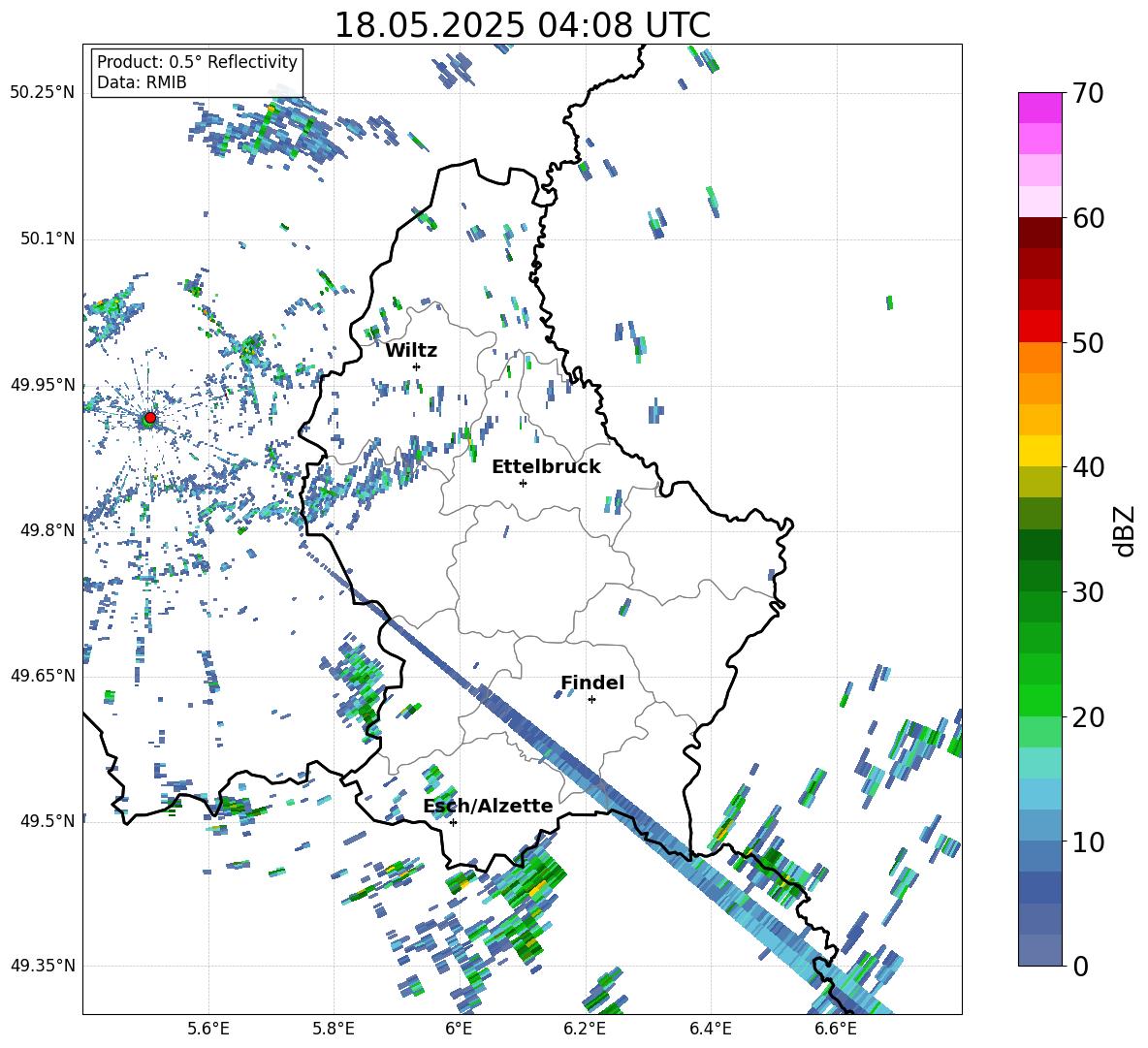Click the olive colorbar segment below 40

point(1040,482)
